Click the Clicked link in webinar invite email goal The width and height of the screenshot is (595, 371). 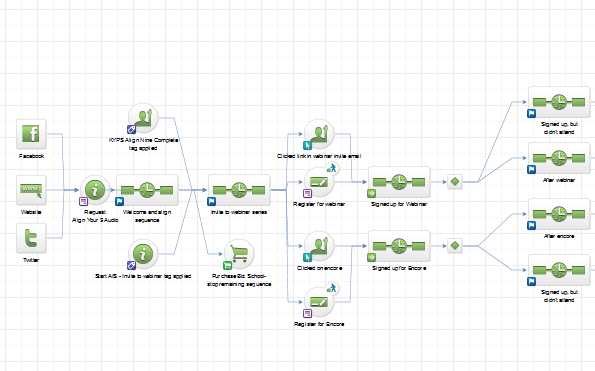pos(319,134)
